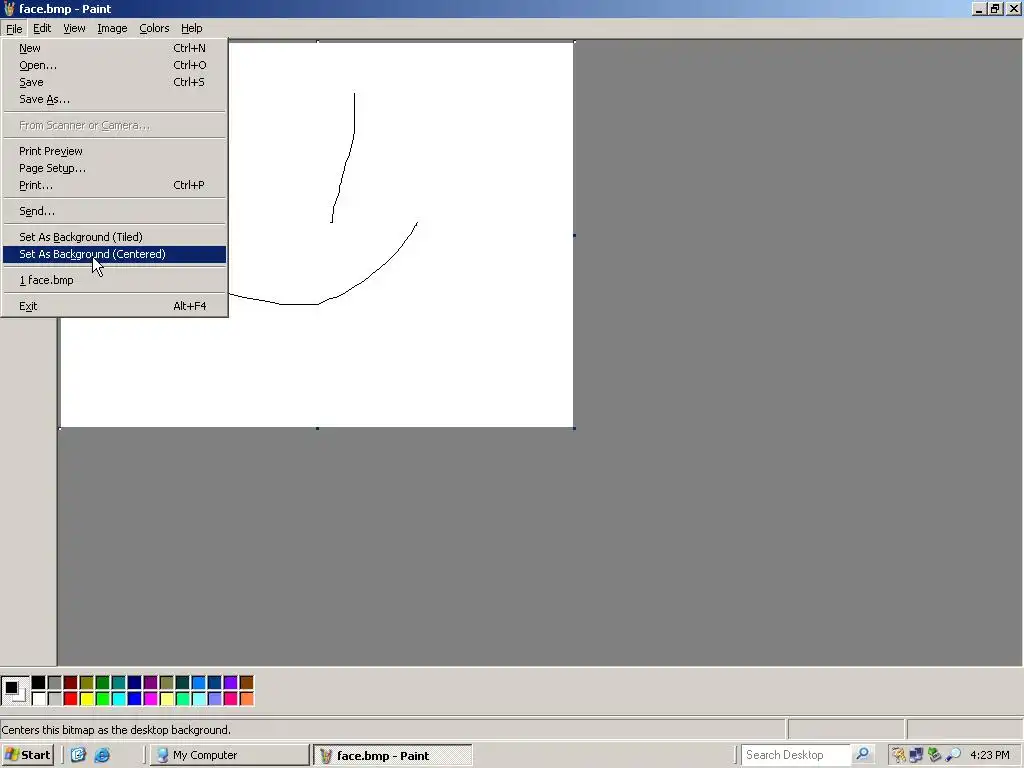
Task: Open the Start menu
Action: point(27,755)
